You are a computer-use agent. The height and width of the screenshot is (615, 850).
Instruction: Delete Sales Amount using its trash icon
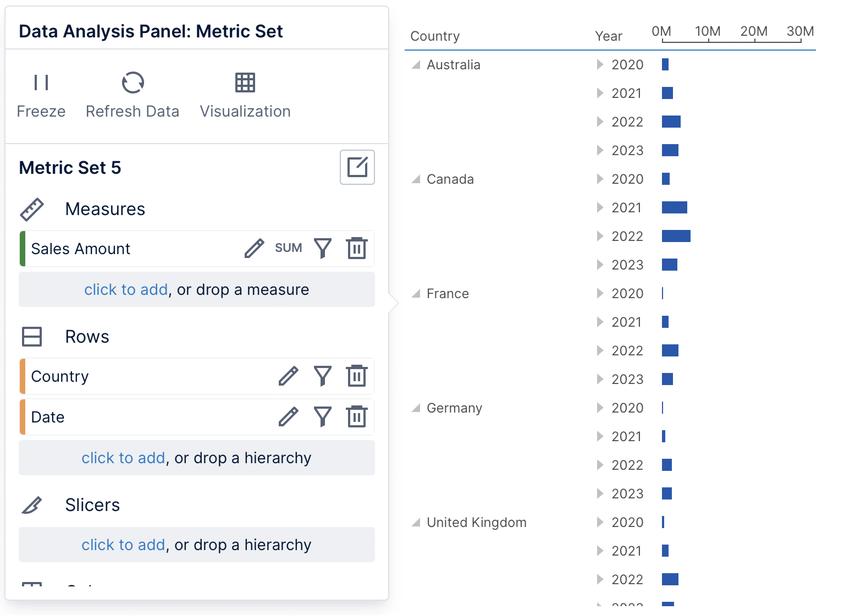(357, 248)
